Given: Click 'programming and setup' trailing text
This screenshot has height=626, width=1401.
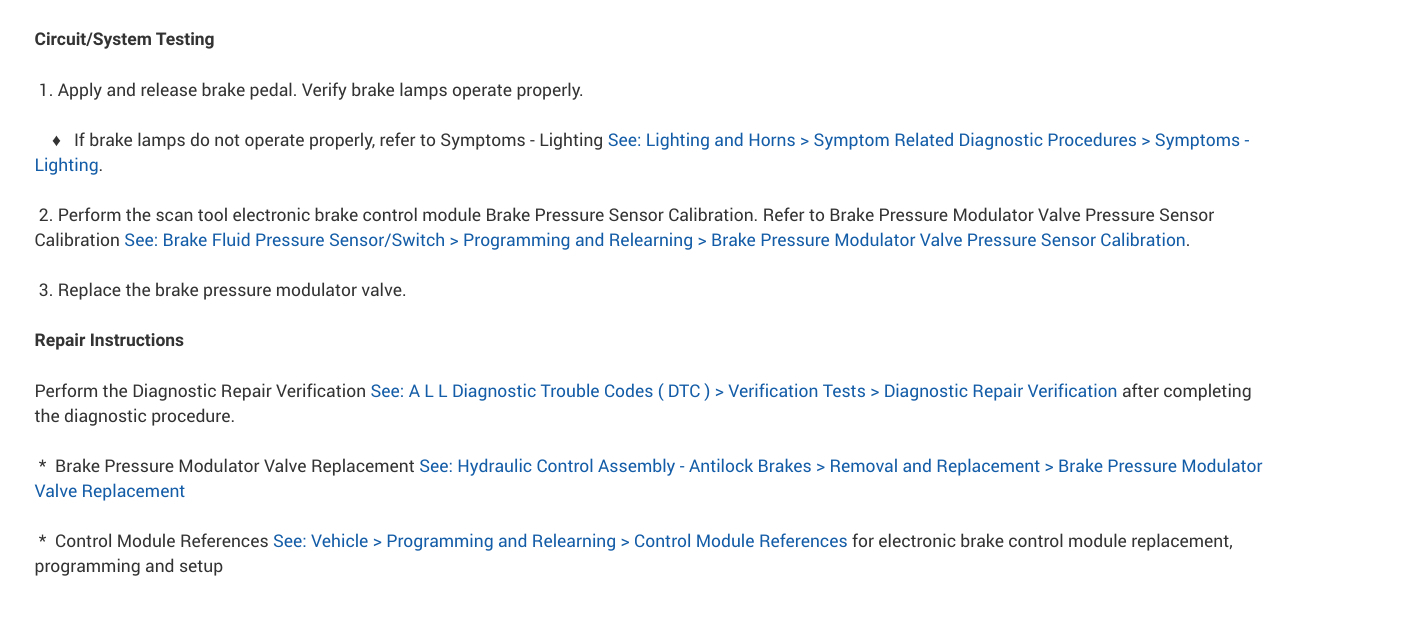Looking at the screenshot, I should click(128, 566).
